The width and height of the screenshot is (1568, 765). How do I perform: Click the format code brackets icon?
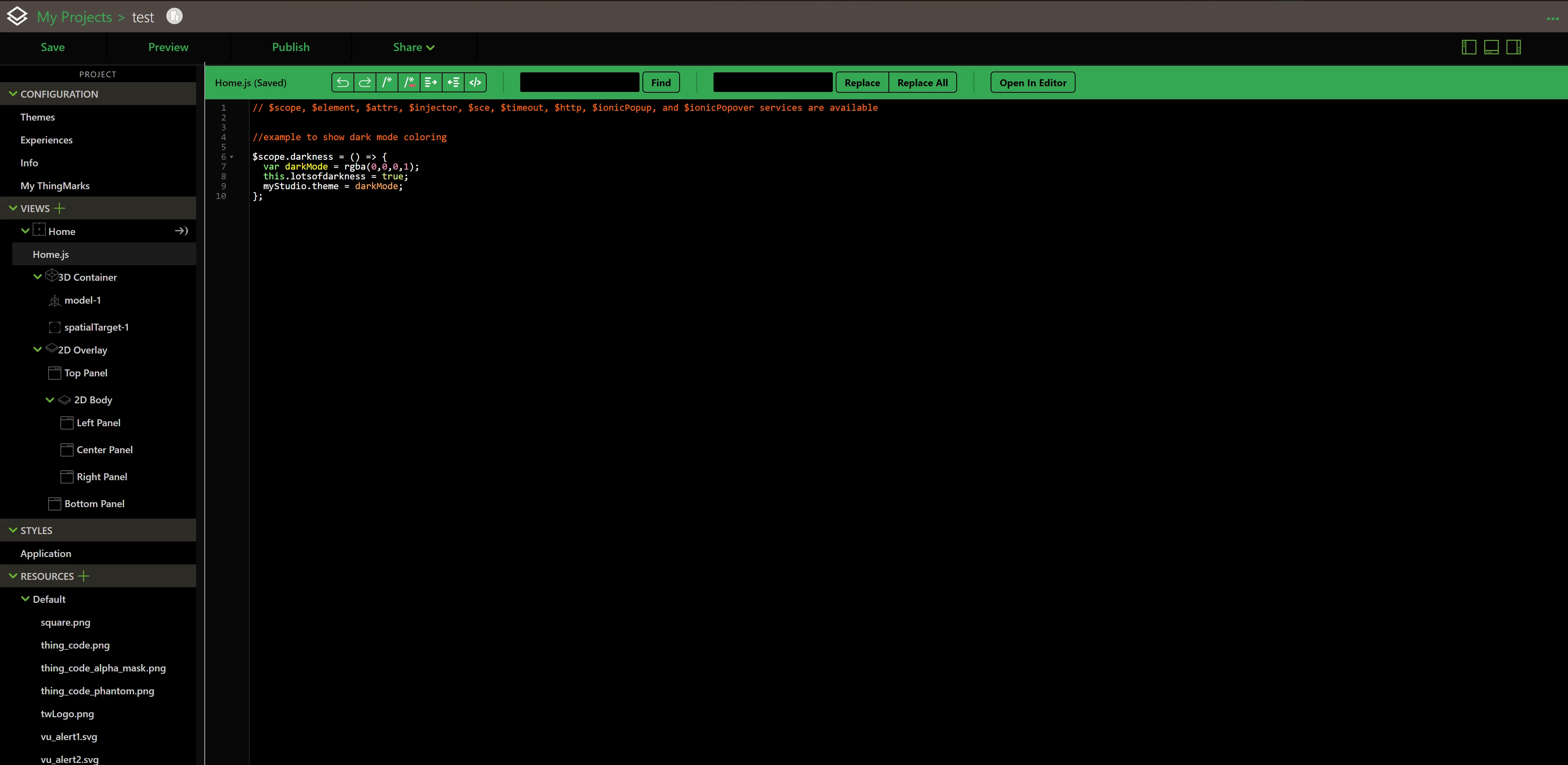[475, 83]
